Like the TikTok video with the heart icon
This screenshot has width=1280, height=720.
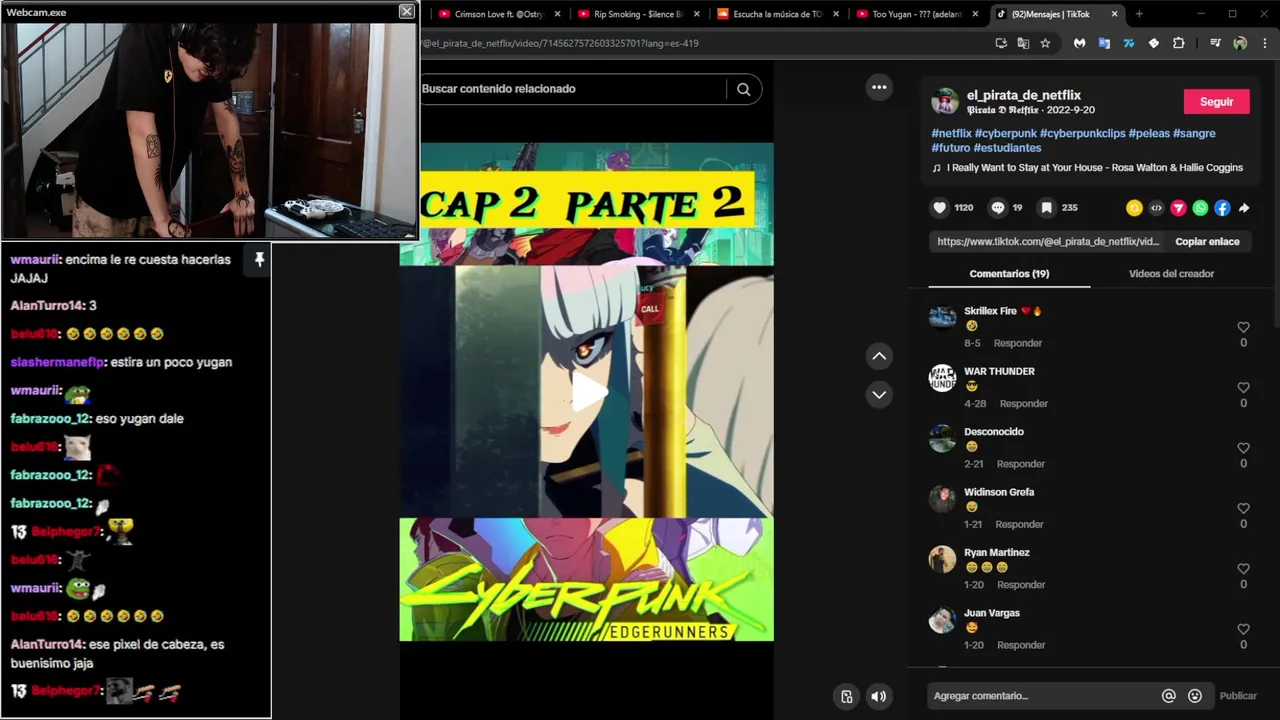pos(939,208)
